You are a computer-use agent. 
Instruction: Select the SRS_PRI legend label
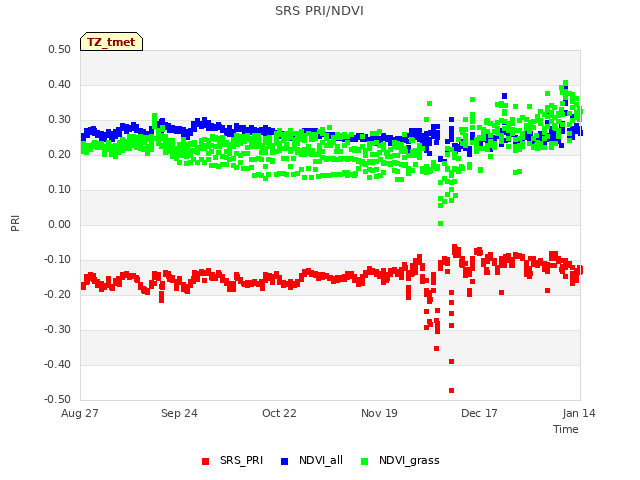pos(241,460)
